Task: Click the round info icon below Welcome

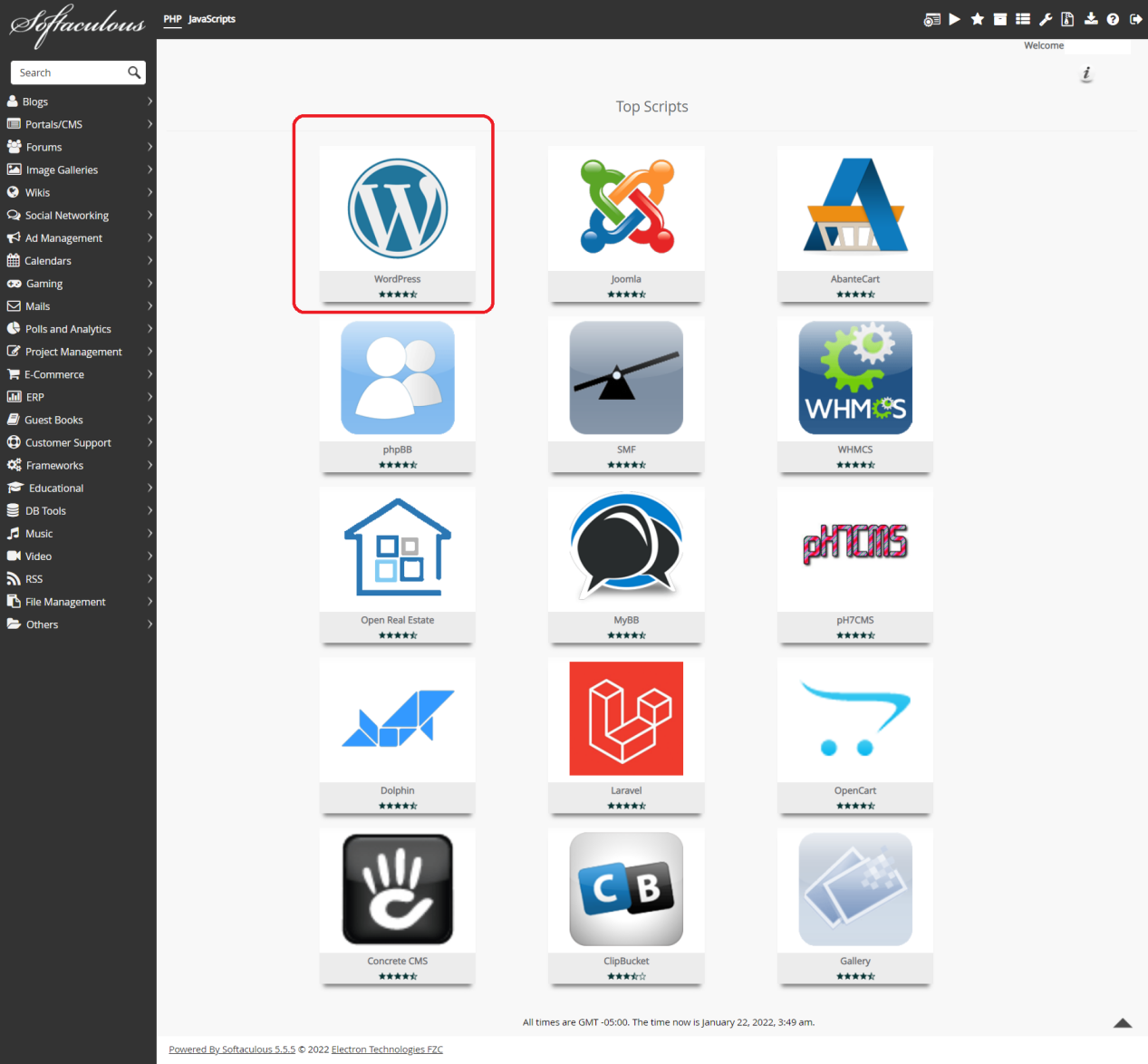Action: (x=1086, y=74)
